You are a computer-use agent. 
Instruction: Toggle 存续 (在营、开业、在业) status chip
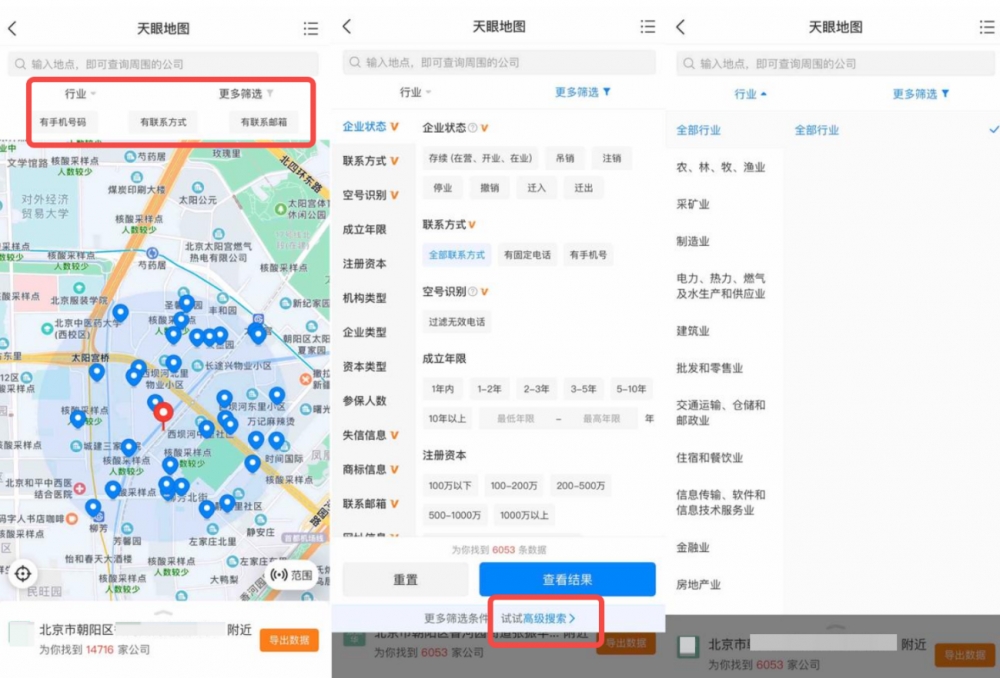(x=480, y=158)
